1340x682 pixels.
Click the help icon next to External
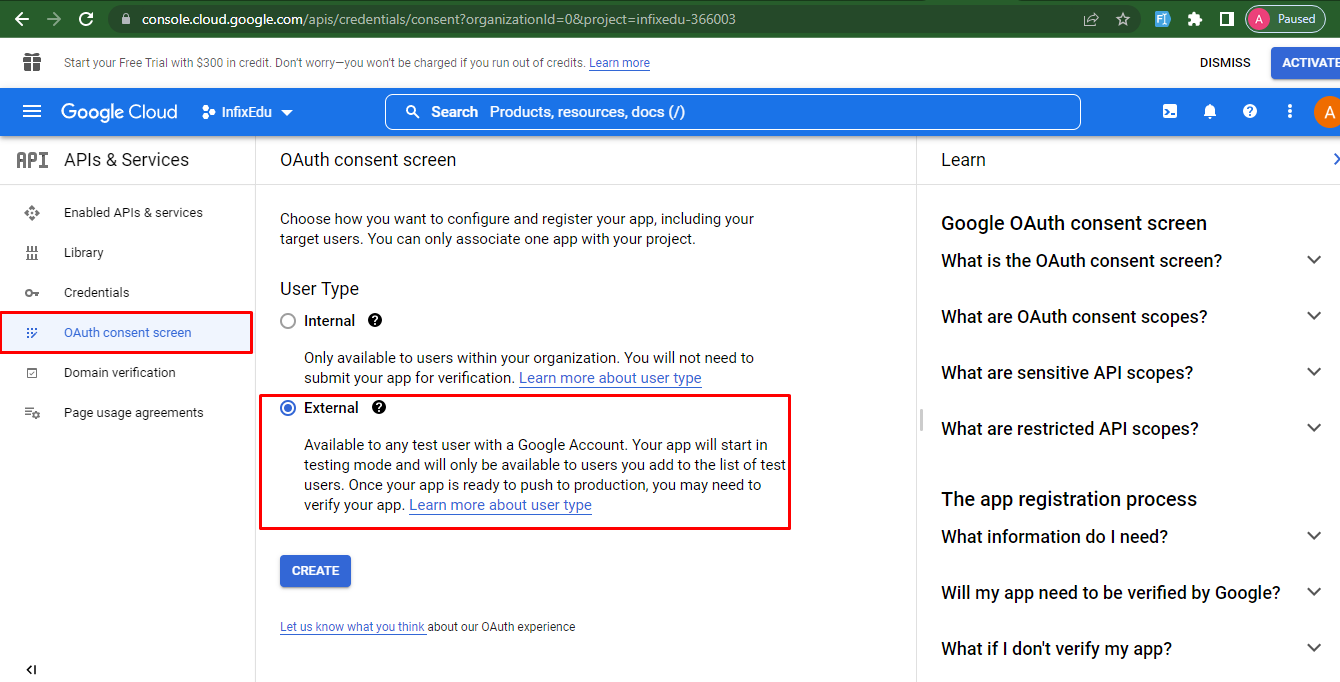point(379,408)
